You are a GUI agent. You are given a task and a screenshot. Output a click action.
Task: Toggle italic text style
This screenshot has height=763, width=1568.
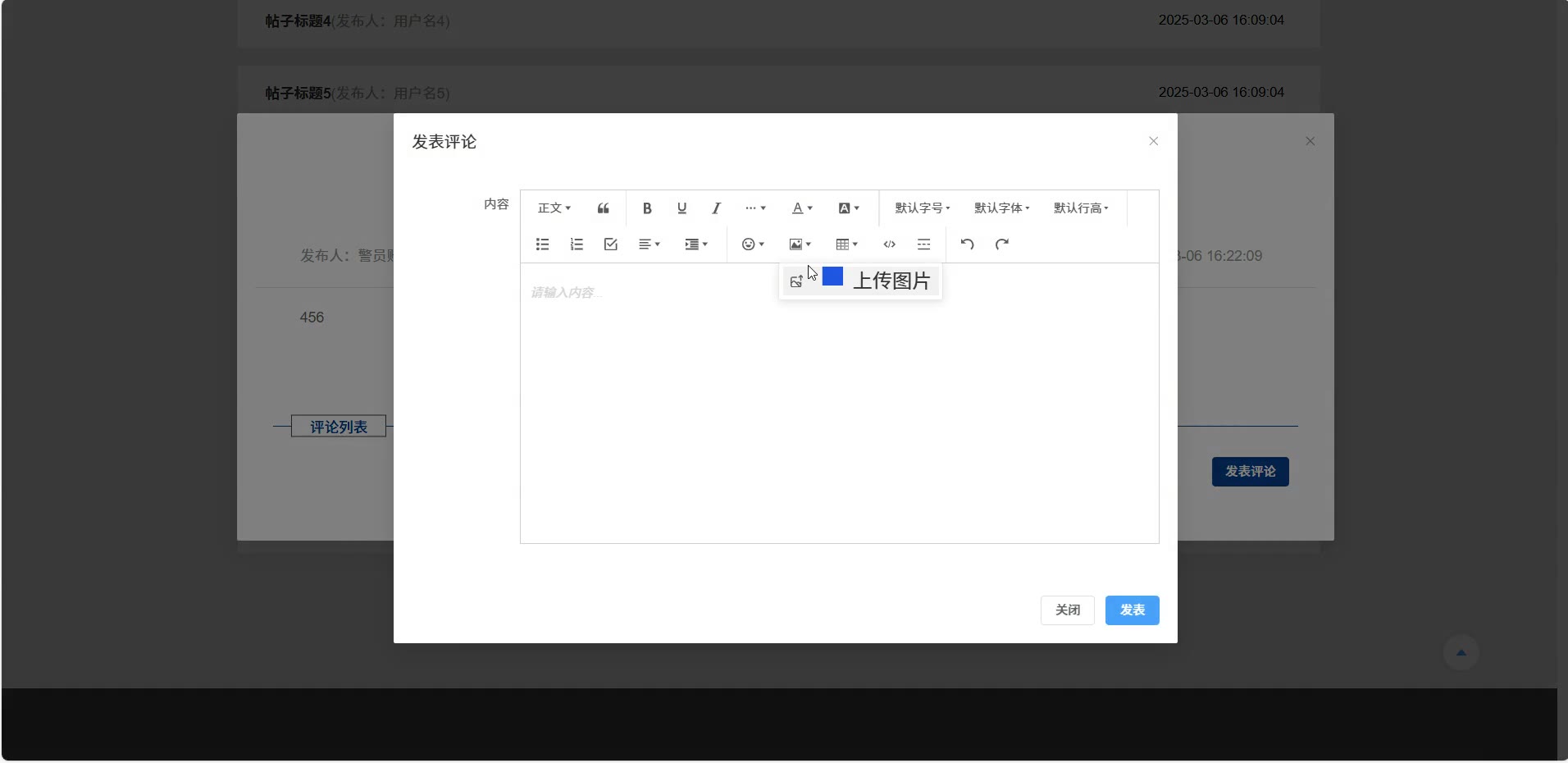click(716, 208)
